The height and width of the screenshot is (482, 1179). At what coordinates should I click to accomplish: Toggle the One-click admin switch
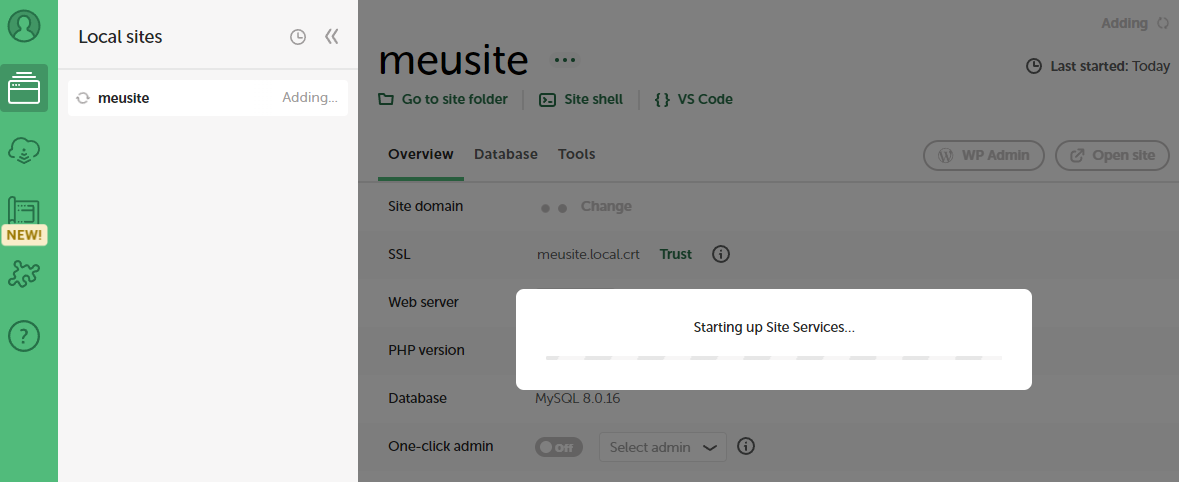(x=559, y=447)
